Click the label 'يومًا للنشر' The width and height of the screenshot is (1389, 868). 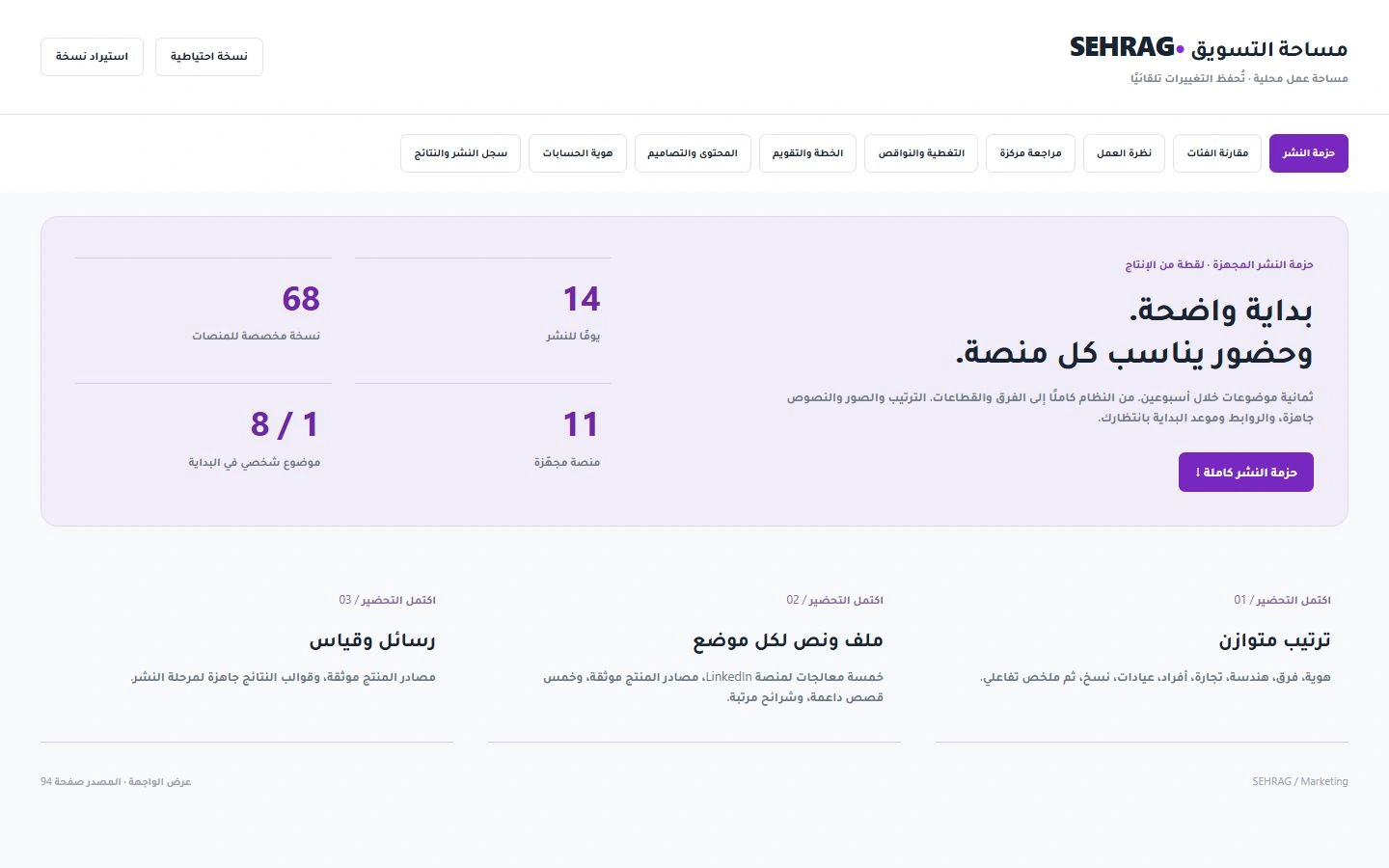click(573, 336)
